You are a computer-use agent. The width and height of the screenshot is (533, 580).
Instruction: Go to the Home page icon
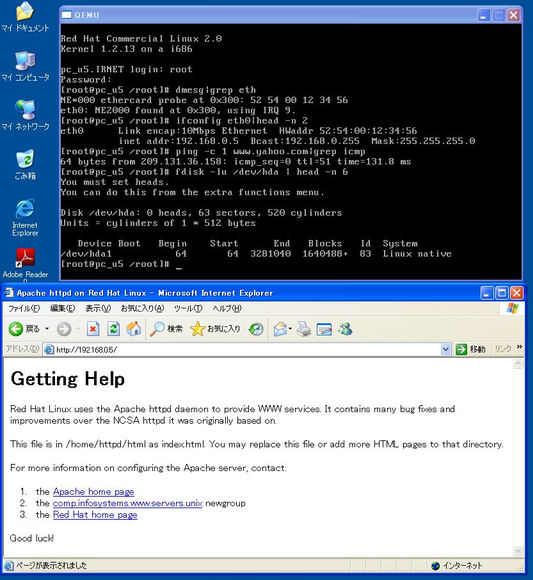click(x=134, y=329)
